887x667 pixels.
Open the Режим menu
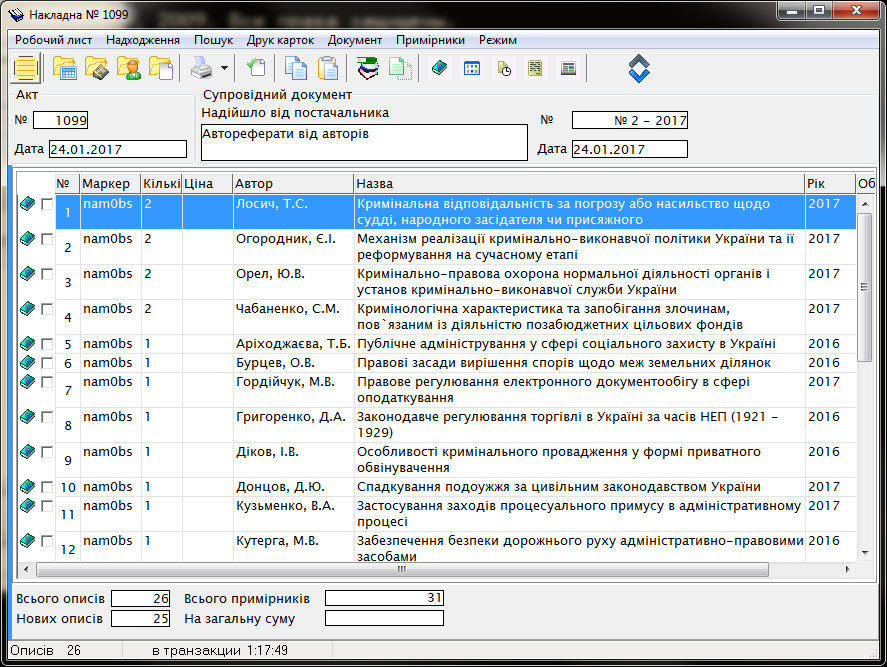(x=498, y=40)
